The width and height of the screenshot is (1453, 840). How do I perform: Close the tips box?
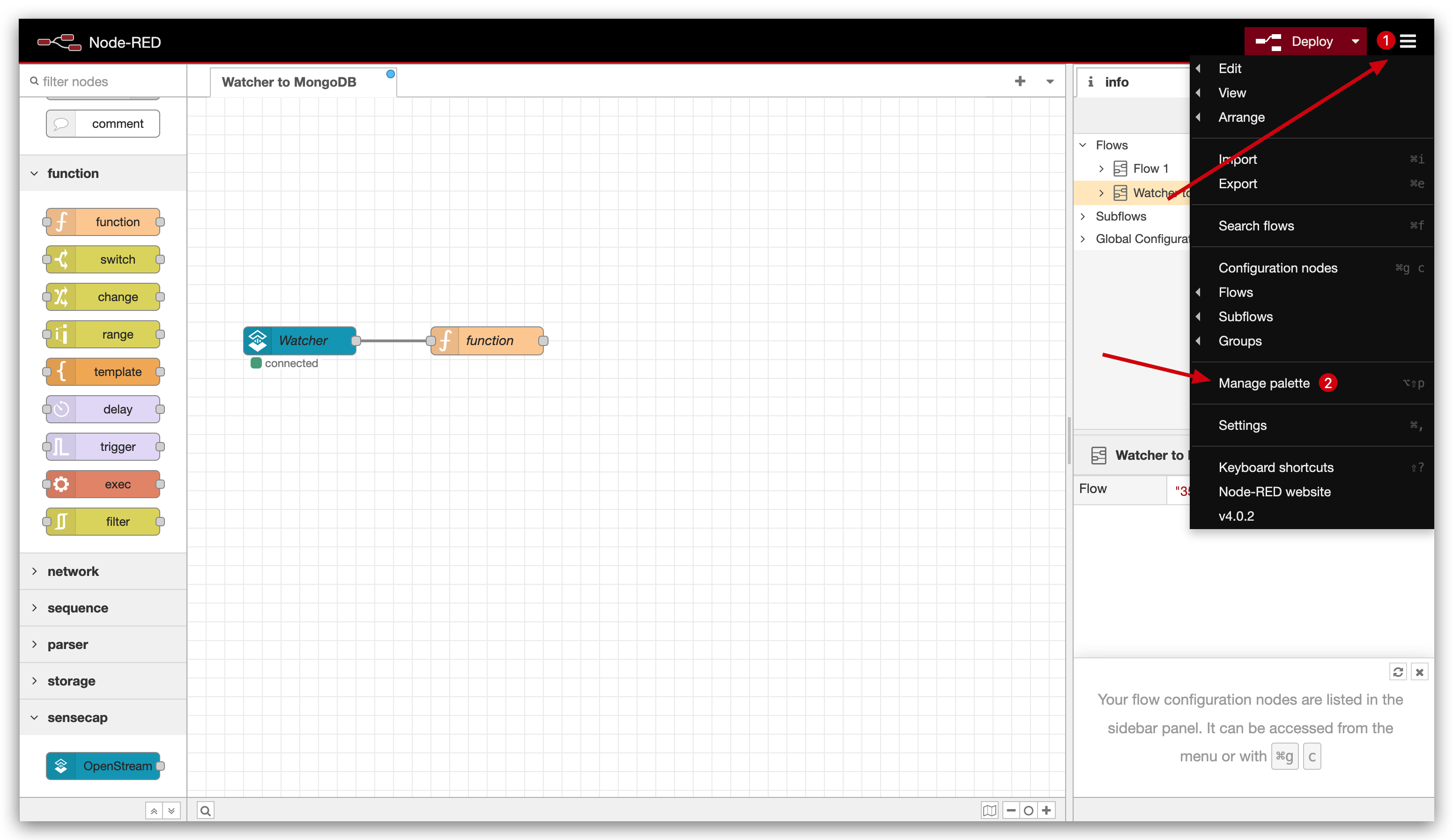pyautogui.click(x=1420, y=671)
